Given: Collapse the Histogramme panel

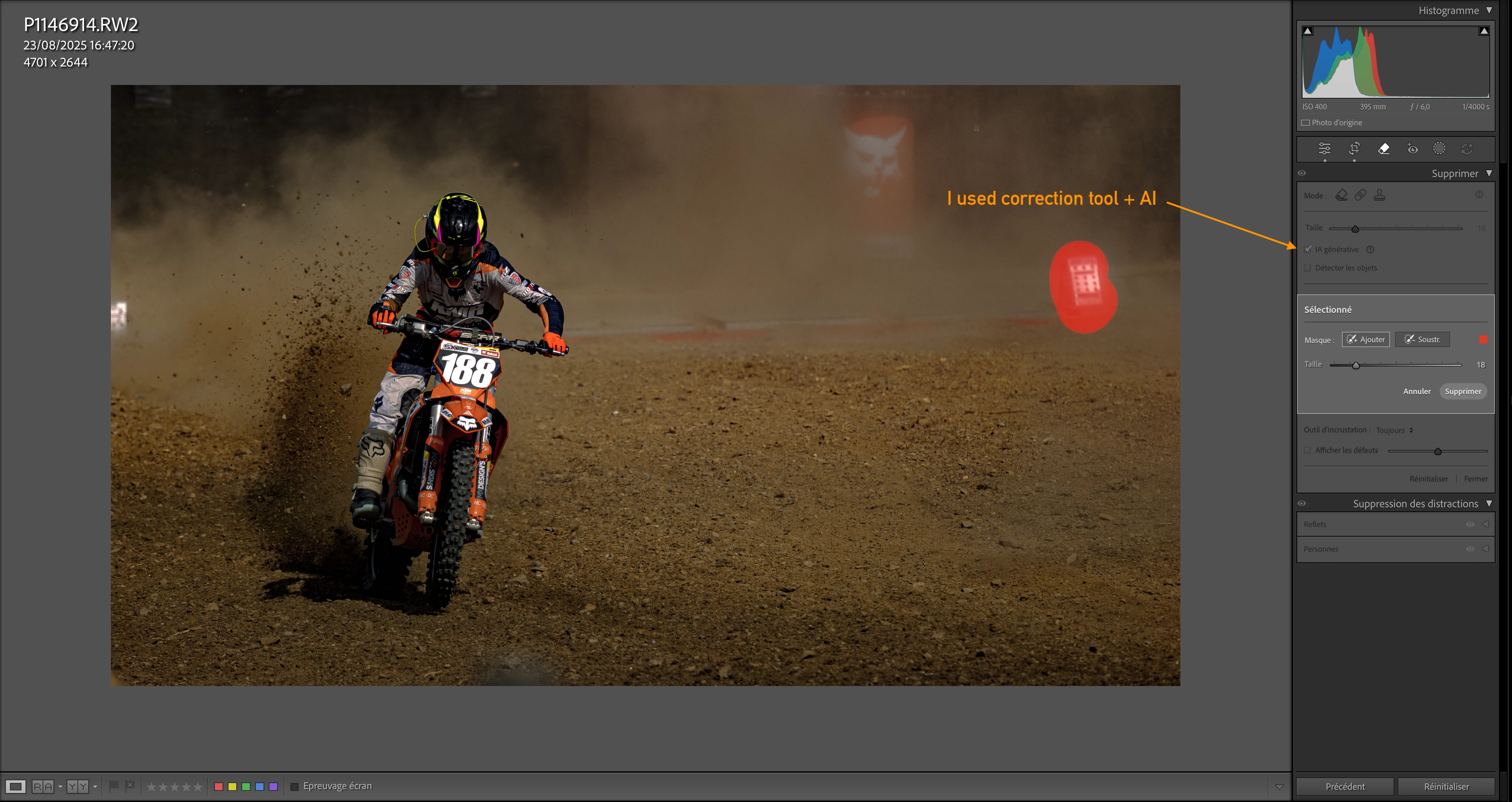Looking at the screenshot, I should tap(1489, 11).
